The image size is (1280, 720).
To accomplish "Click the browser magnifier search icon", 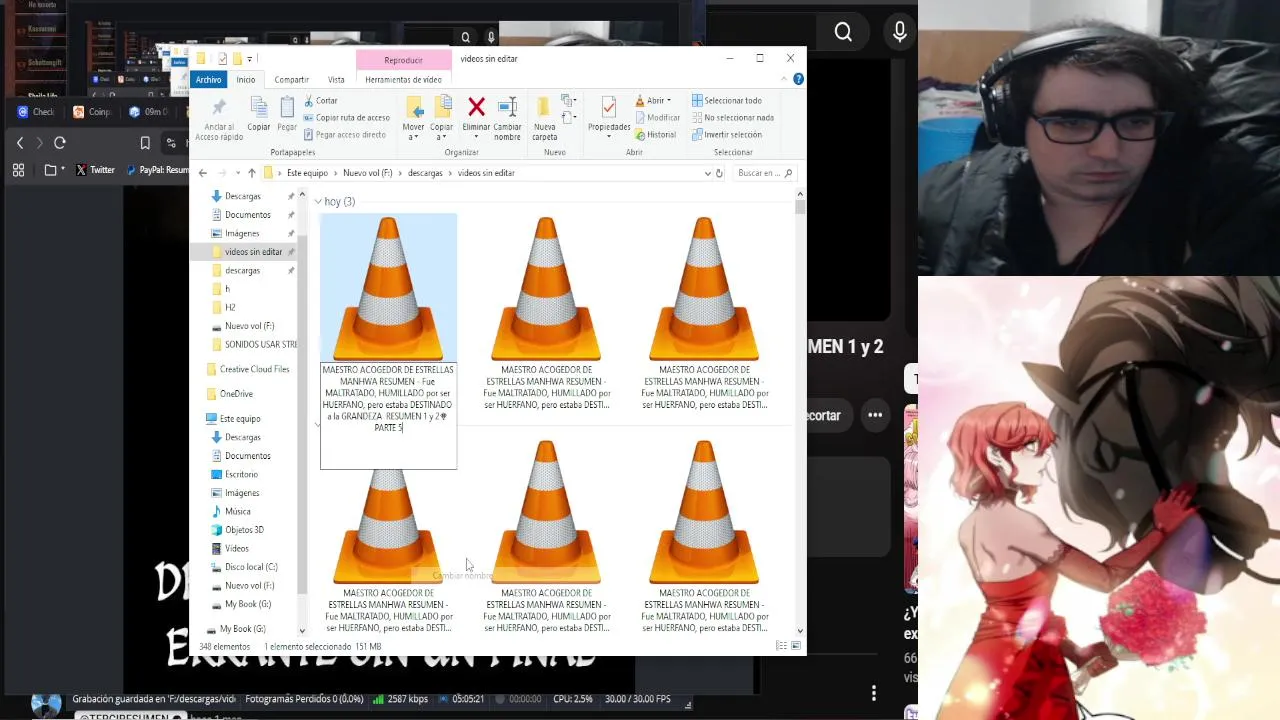I will coord(843,33).
